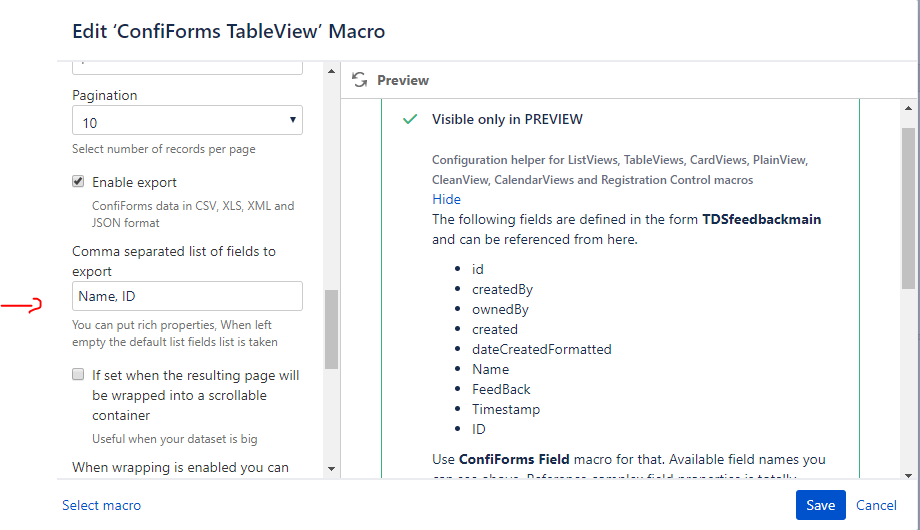The image size is (920, 530).
Task: Click the preview pane scrollbar down arrow
Action: pos(908,475)
